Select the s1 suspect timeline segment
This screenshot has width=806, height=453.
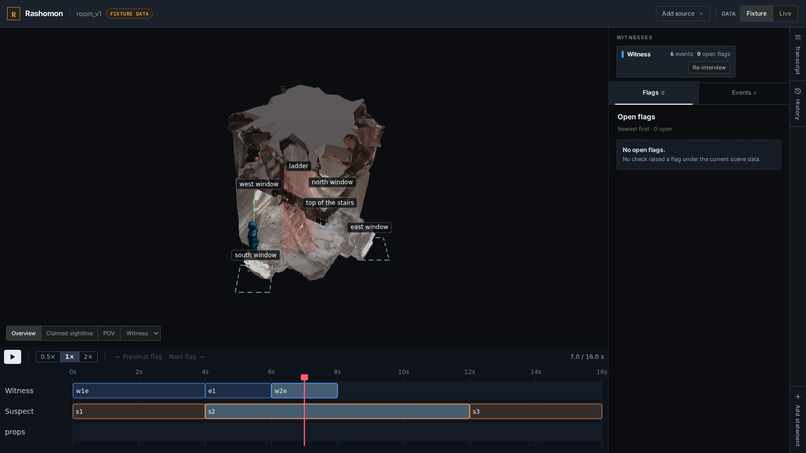[139, 411]
